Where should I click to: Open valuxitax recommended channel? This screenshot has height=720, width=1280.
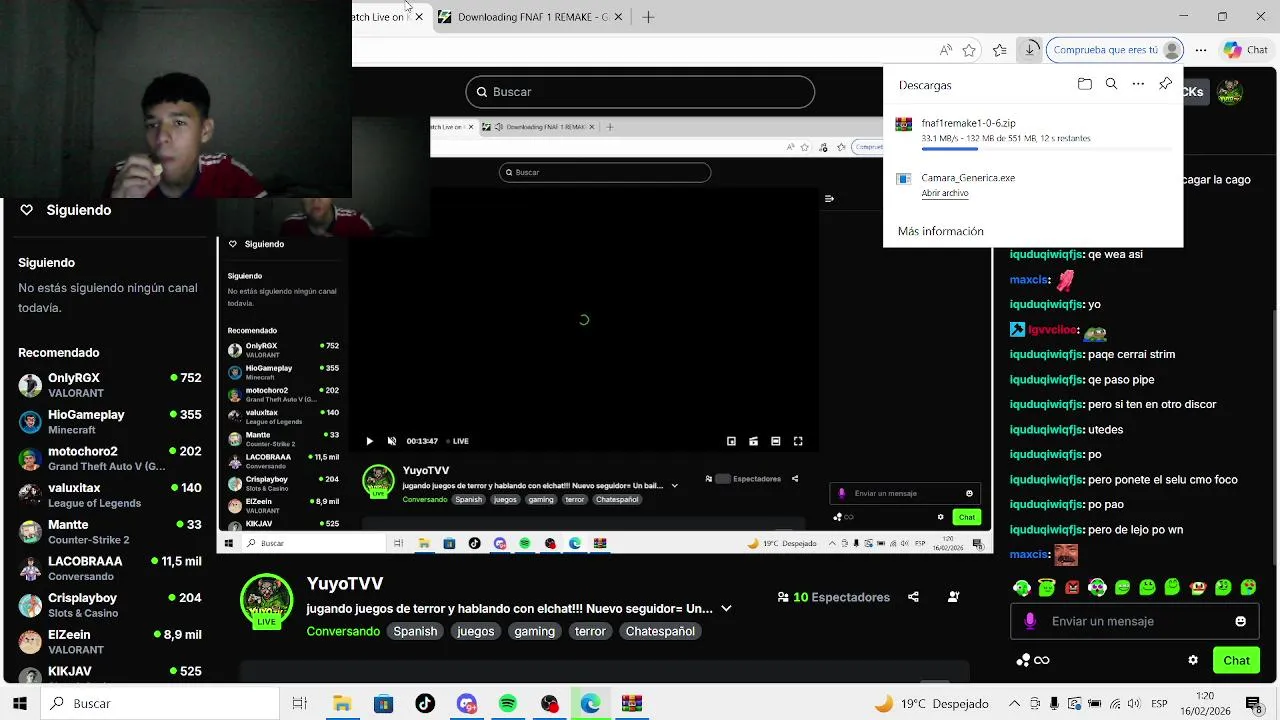[x=110, y=495]
